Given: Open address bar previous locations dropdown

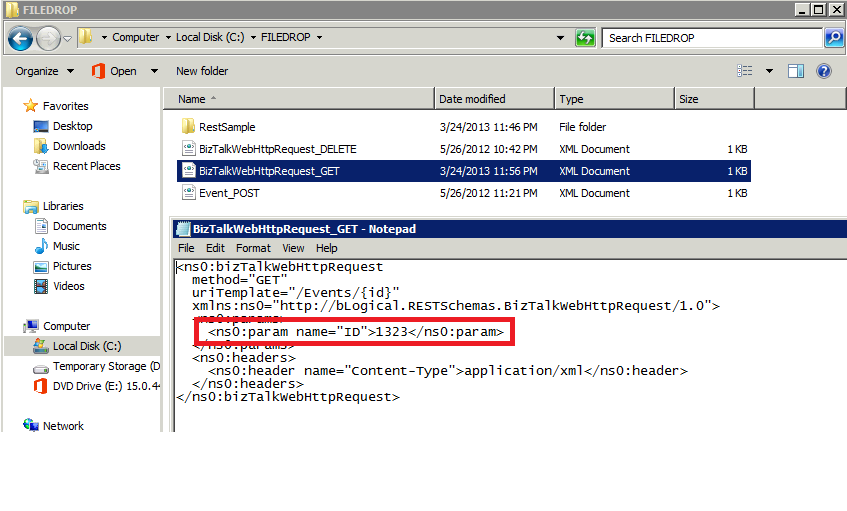Looking at the screenshot, I should pos(560,38).
